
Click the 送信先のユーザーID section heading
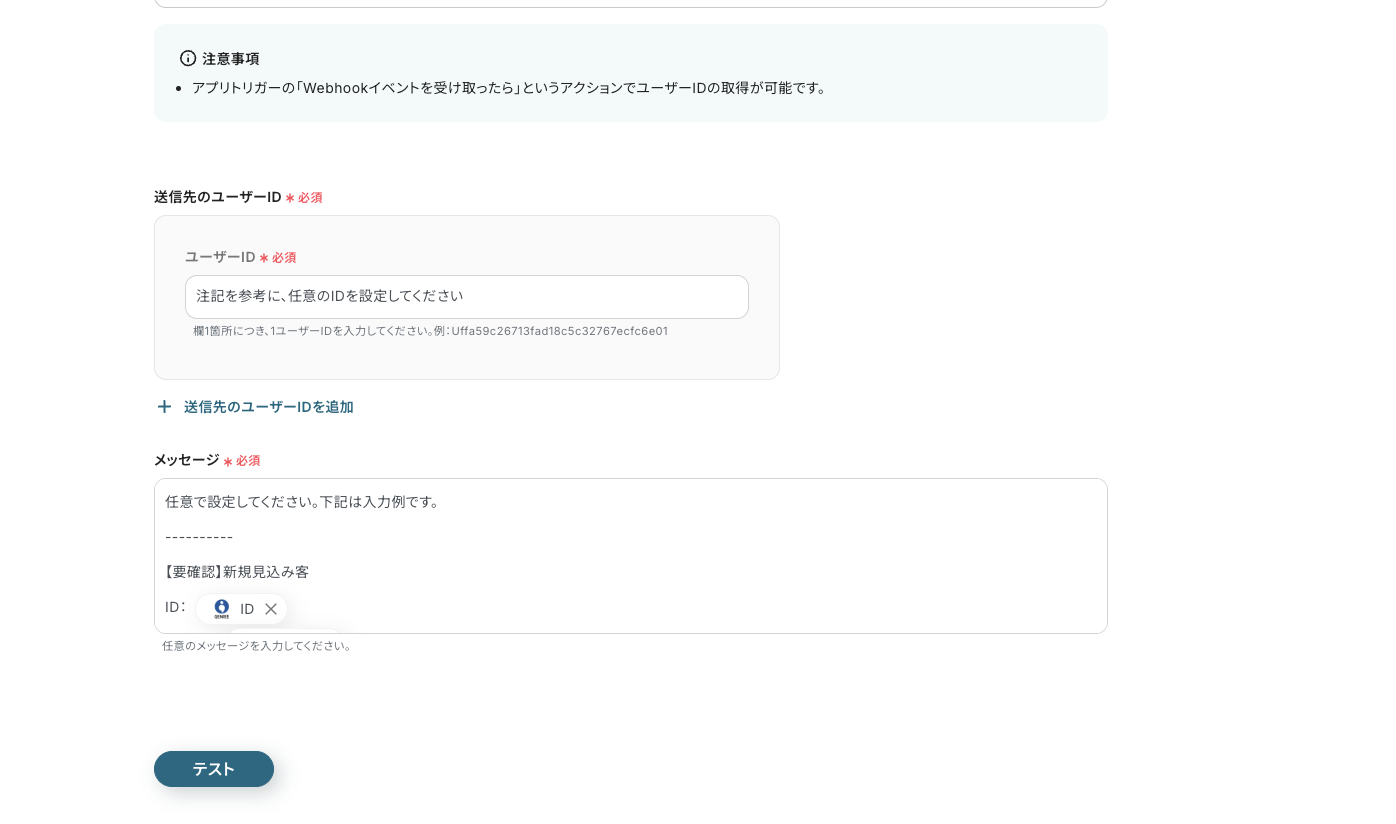[217, 197]
